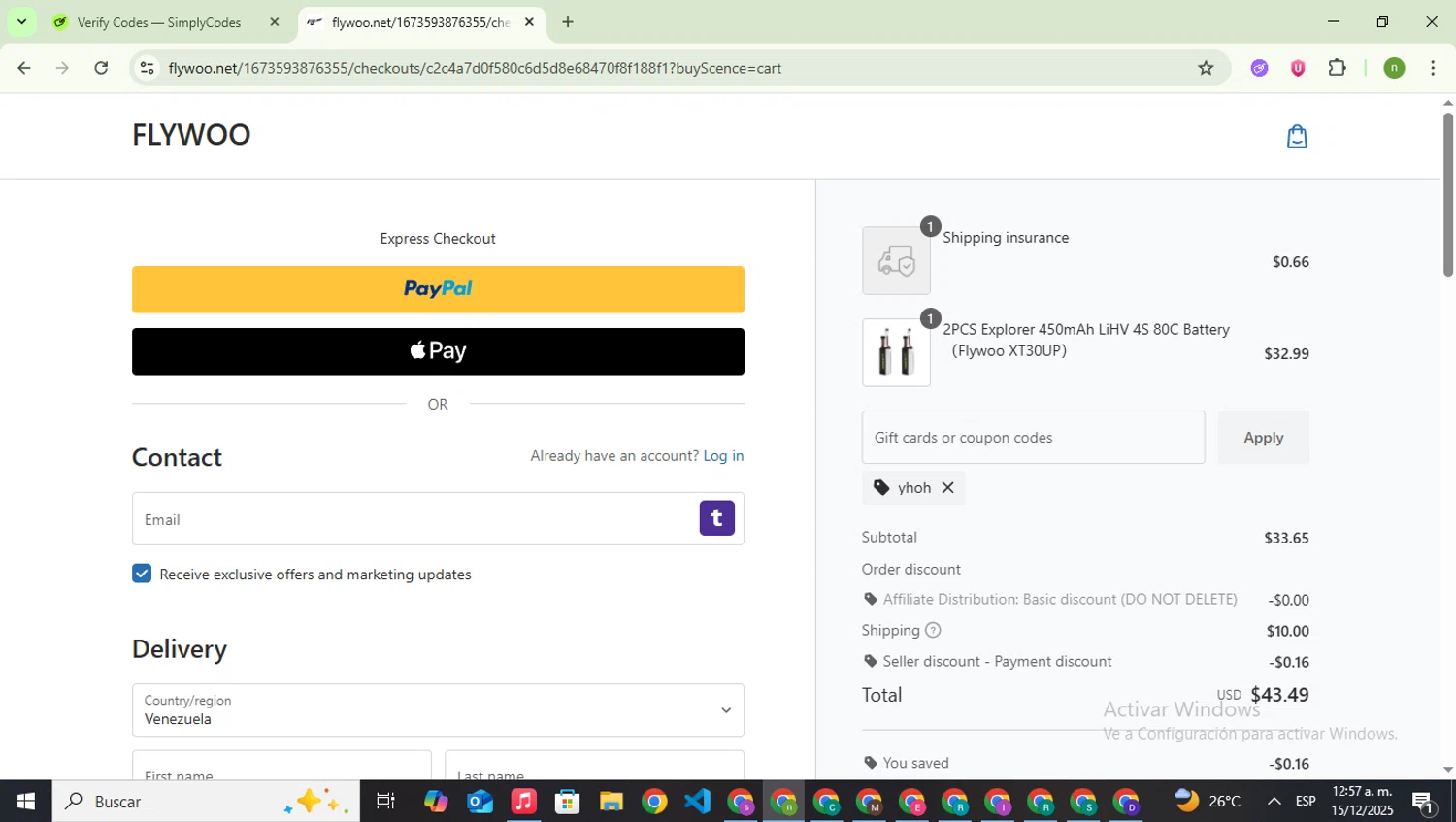Expand the Country/region Venezuela dropdown

point(438,709)
